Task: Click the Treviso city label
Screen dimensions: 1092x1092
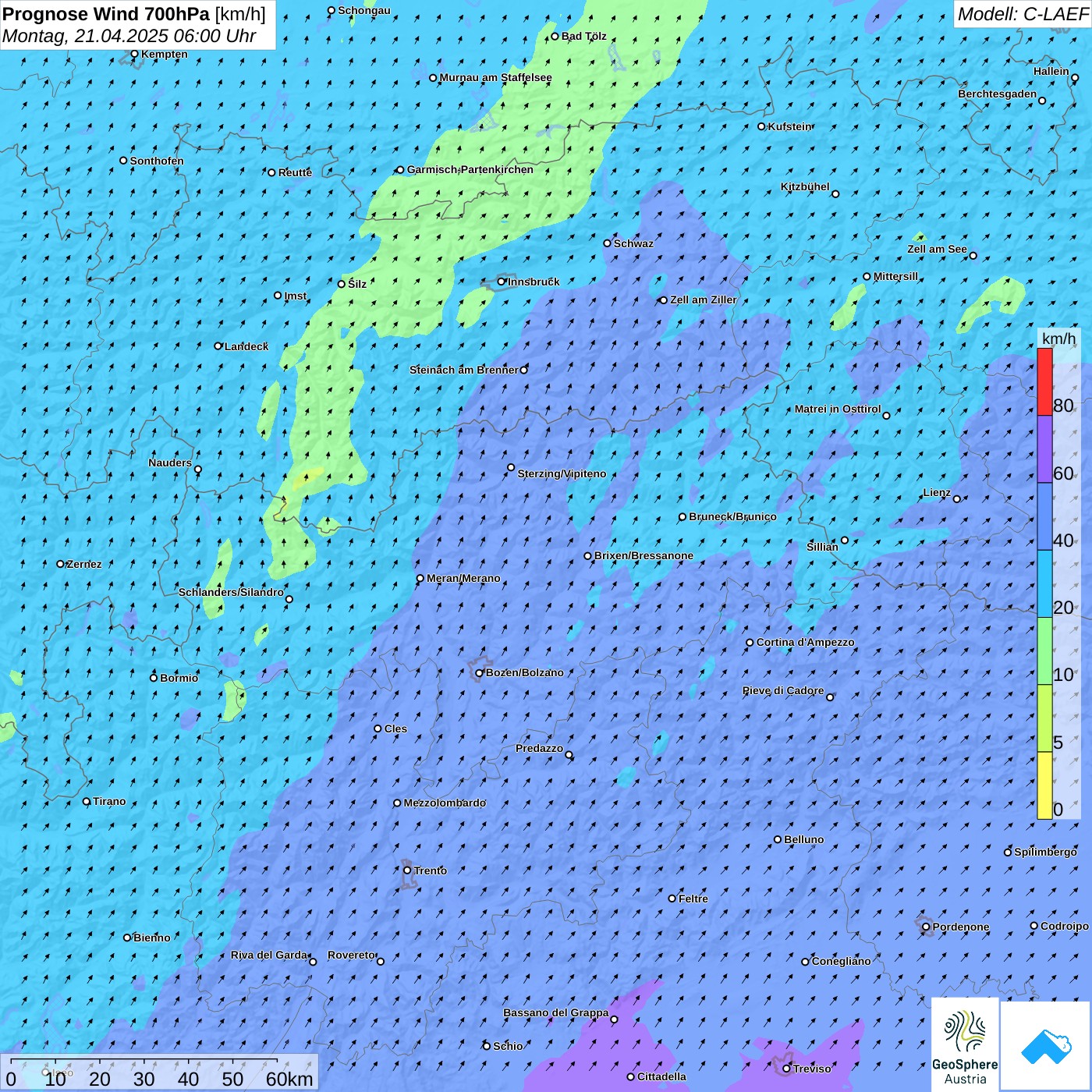Action: tap(812, 1069)
